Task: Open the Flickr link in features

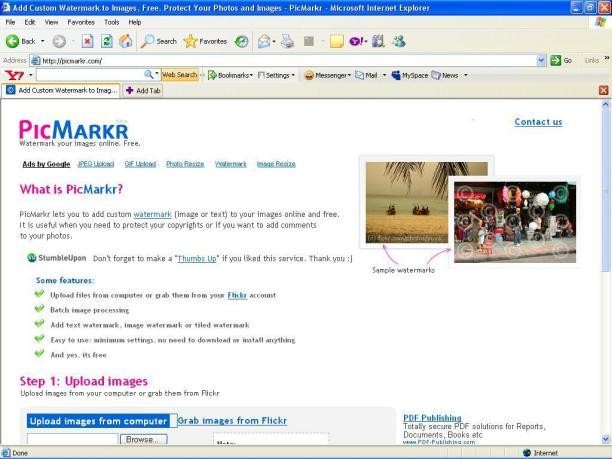Action: (237, 295)
